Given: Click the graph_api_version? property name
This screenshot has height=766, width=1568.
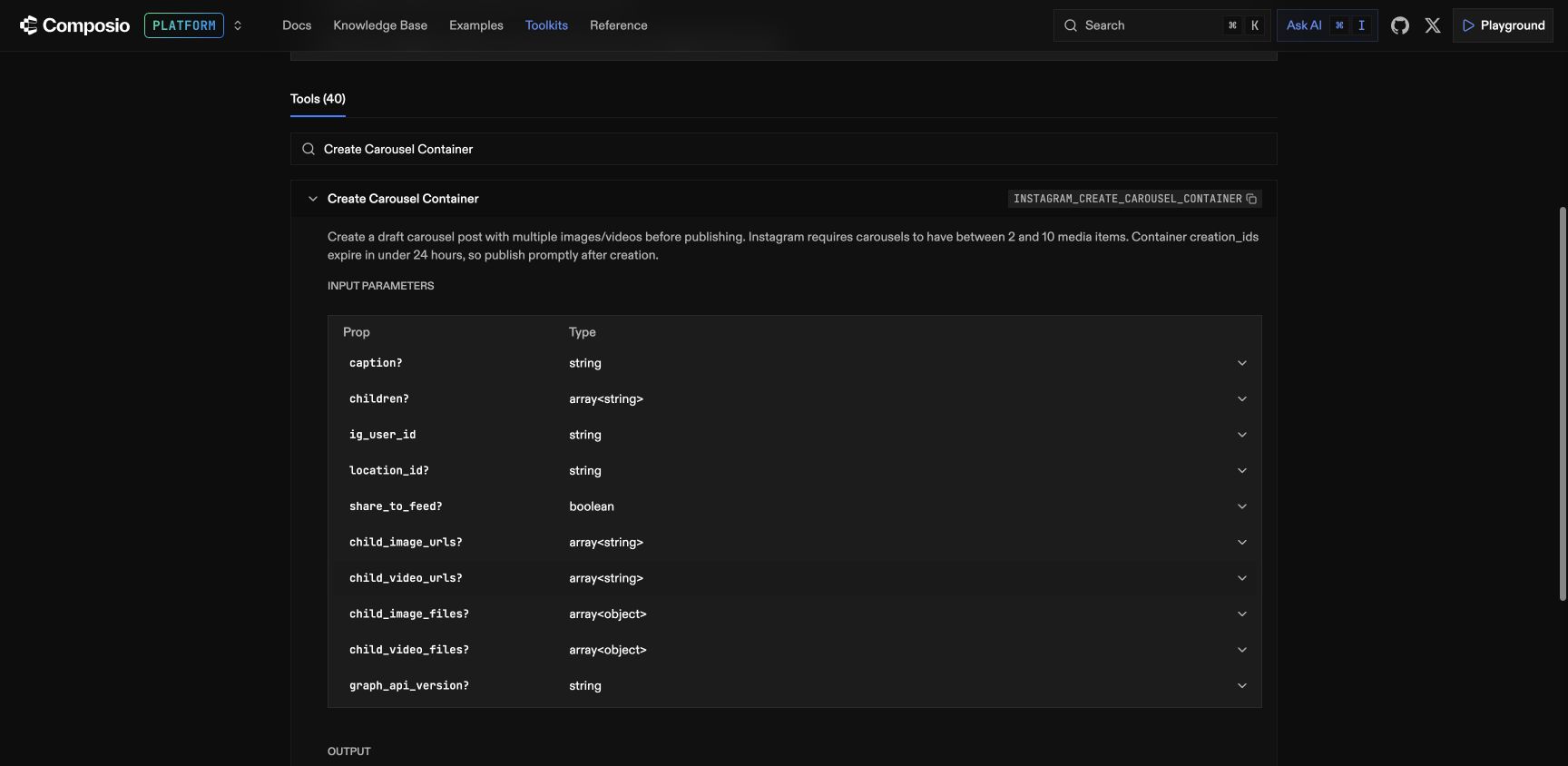Looking at the screenshot, I should click(409, 686).
